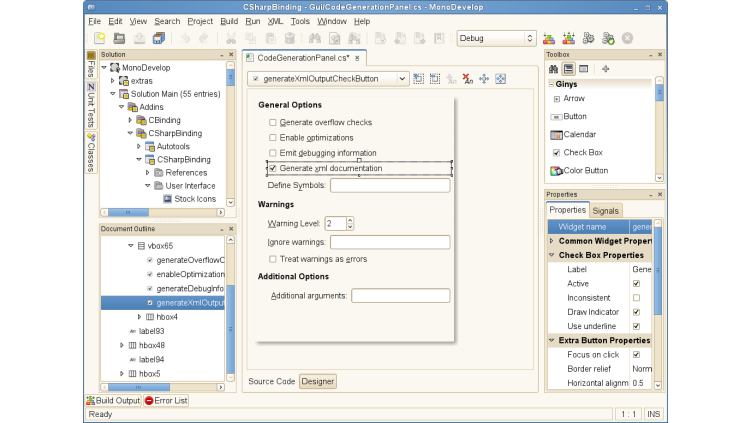Click the Define Symbols text field

[x=390, y=186]
